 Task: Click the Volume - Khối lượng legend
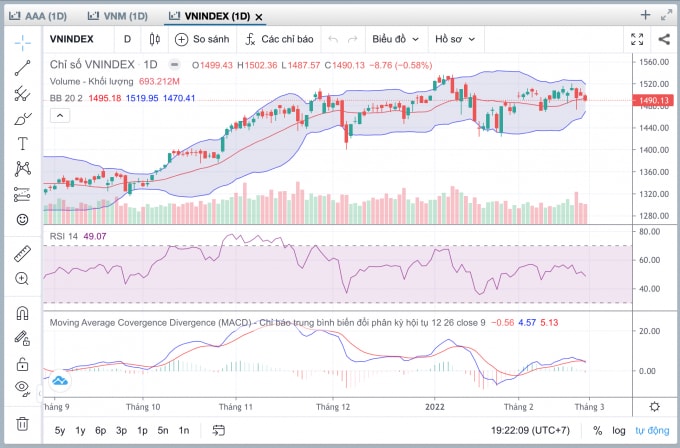pyautogui.click(x=92, y=82)
